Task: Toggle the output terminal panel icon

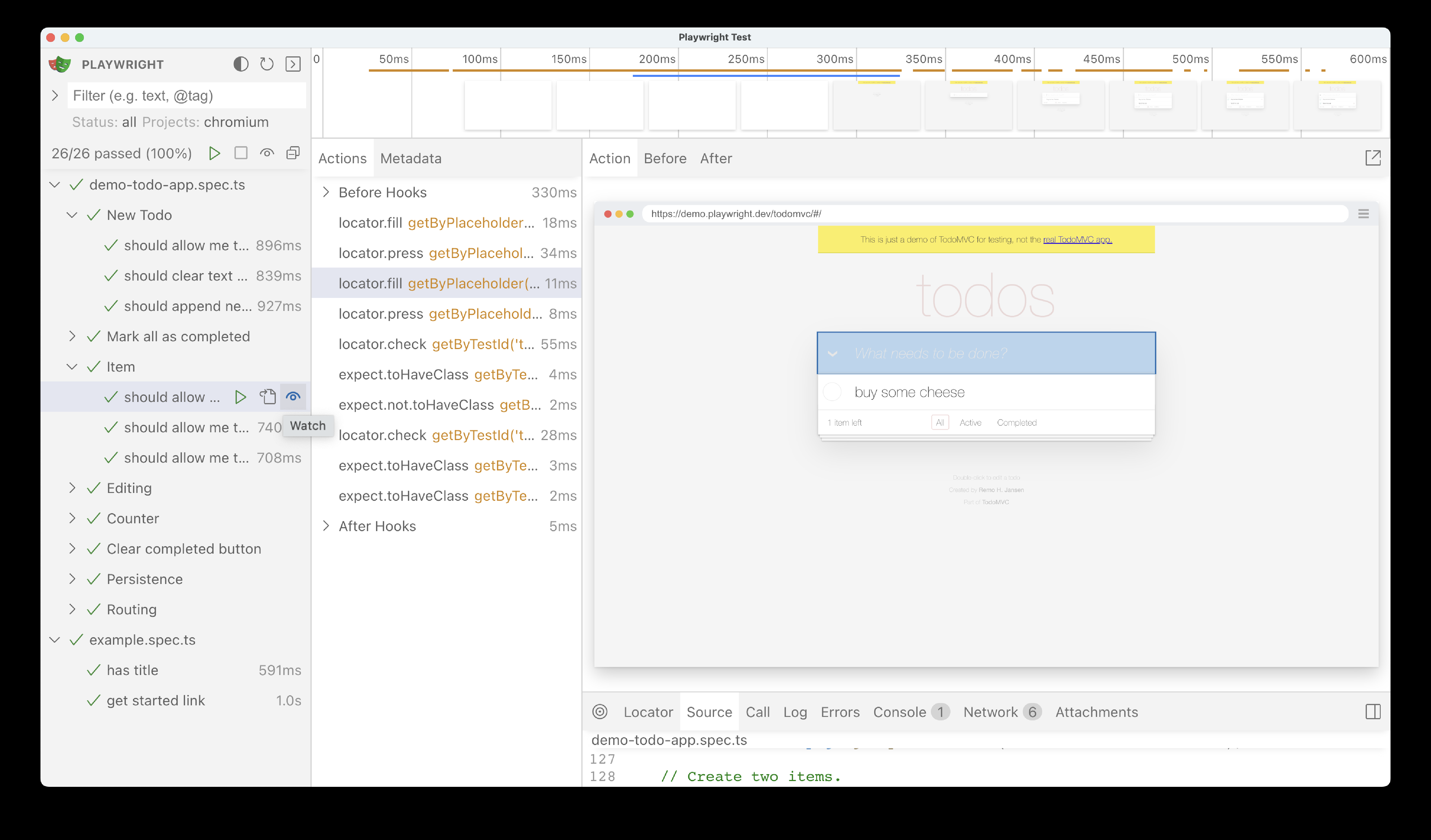Action: pos(293,64)
